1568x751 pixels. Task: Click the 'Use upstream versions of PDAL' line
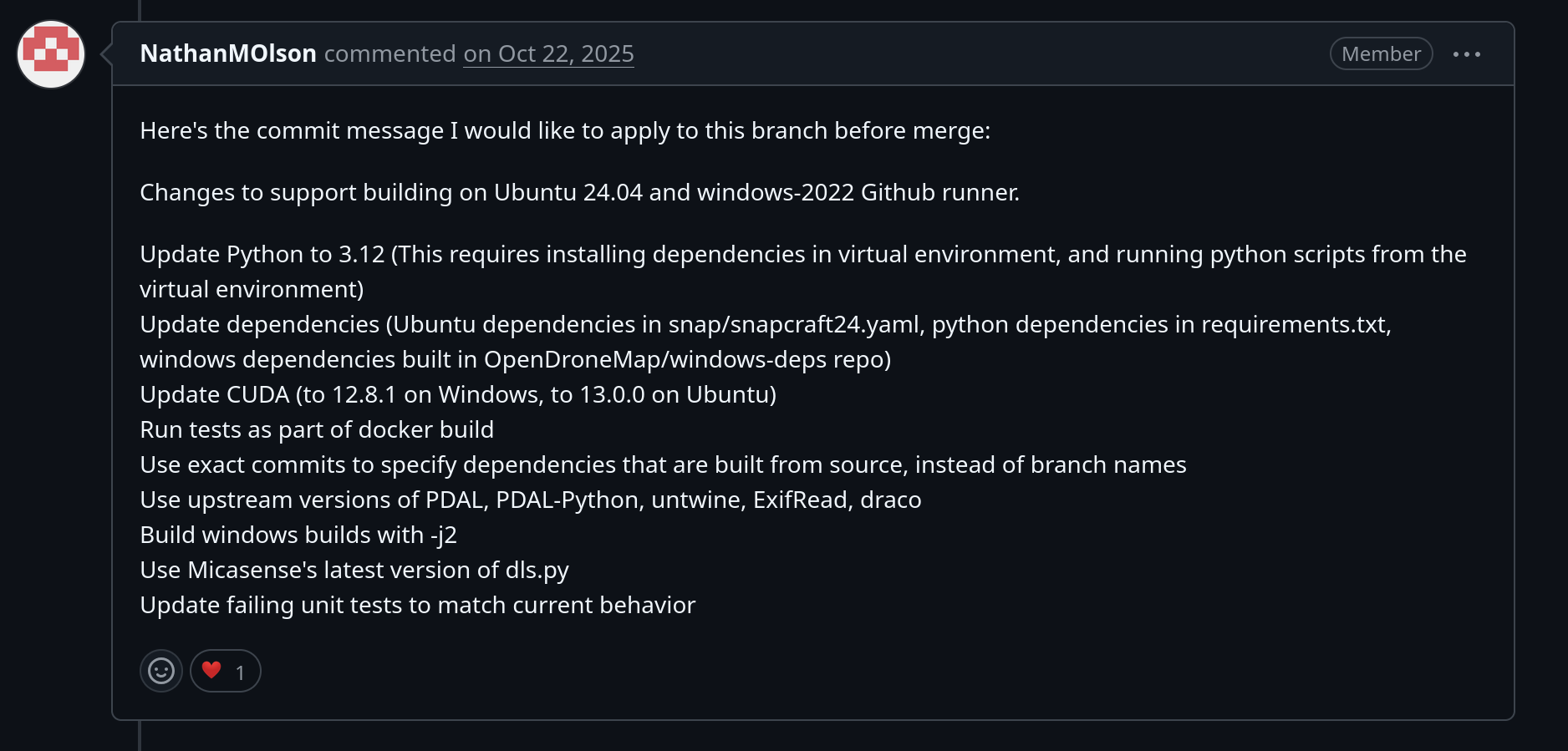point(530,500)
